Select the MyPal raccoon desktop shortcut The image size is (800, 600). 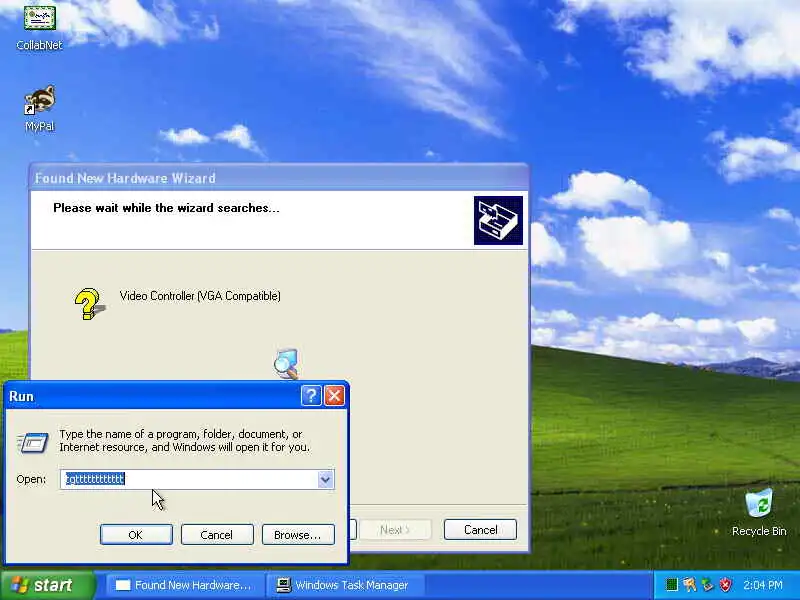point(39,109)
